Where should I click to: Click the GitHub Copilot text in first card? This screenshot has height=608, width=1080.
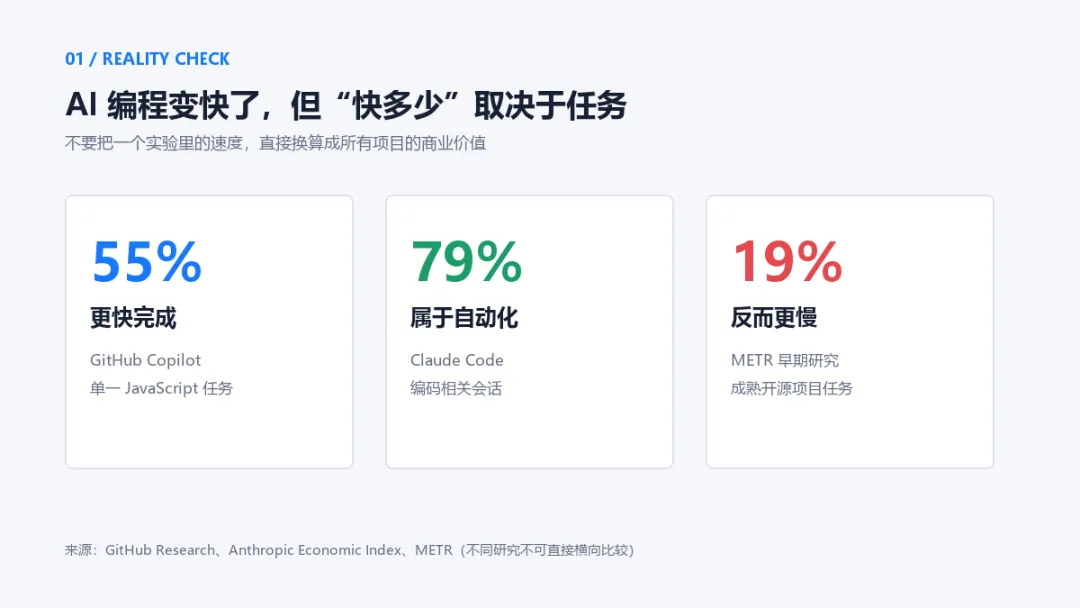pos(145,360)
